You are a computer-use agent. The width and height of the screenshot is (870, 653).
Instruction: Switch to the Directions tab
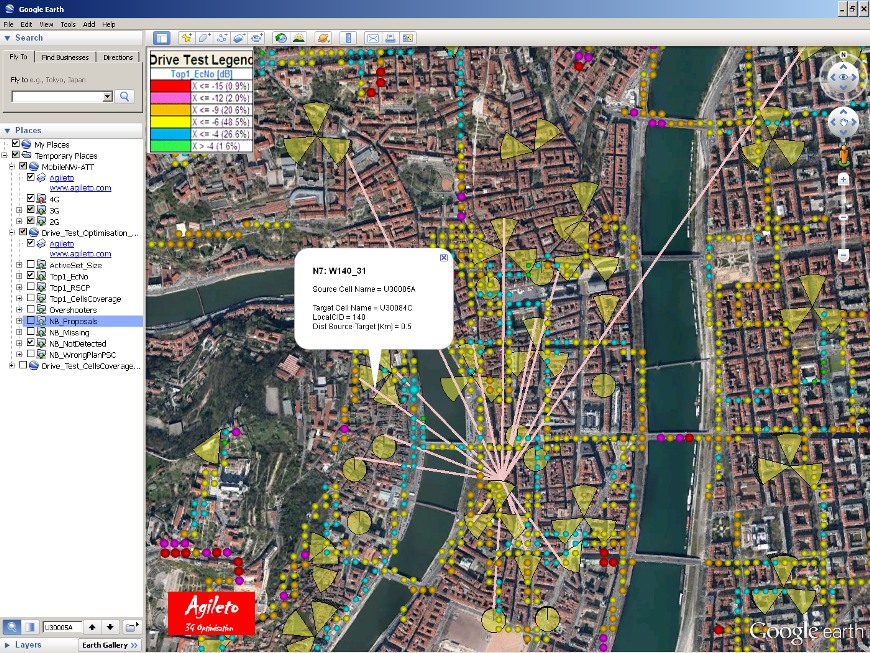(x=118, y=58)
